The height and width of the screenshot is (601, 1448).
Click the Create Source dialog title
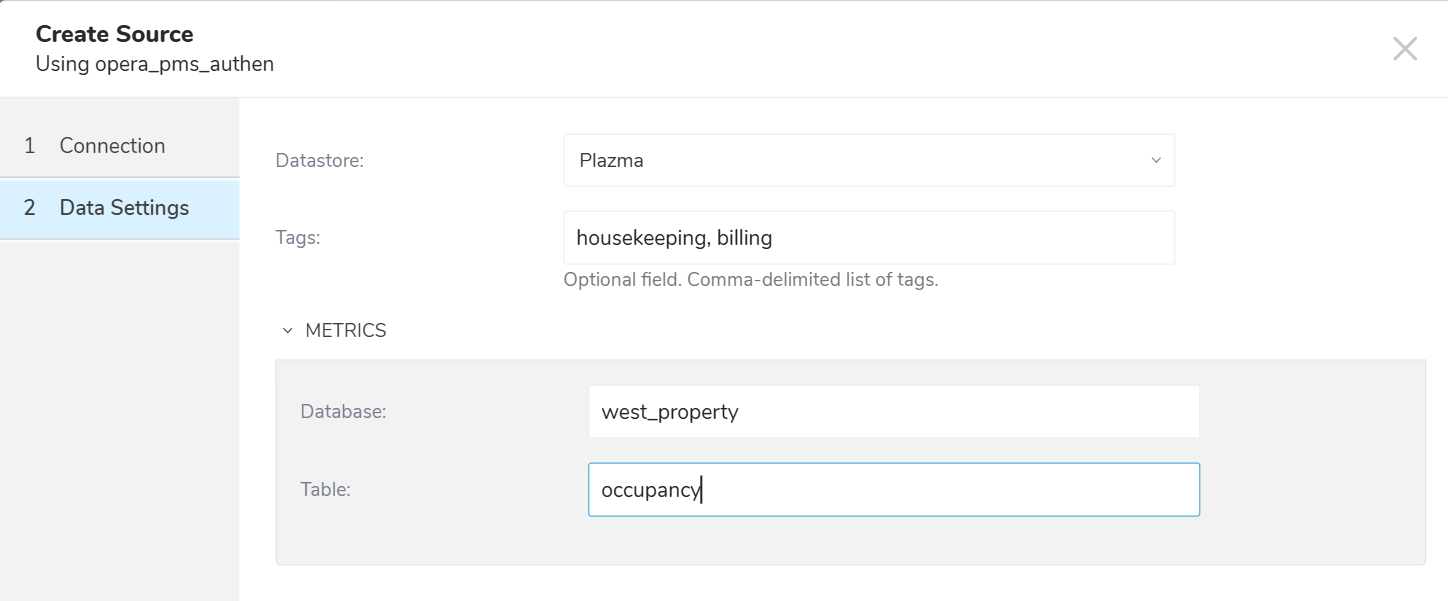114,34
